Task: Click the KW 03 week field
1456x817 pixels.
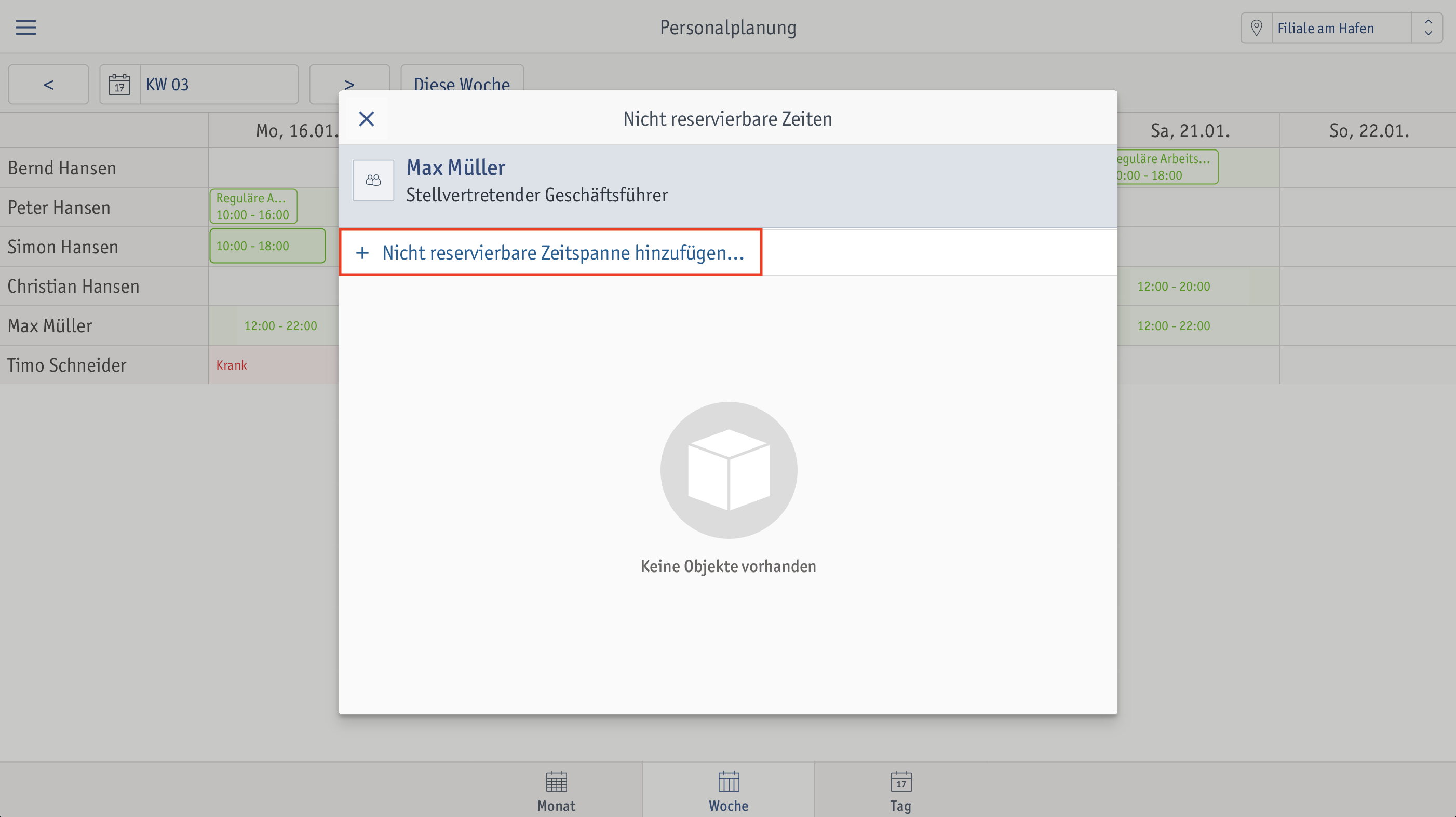Action: (219, 84)
